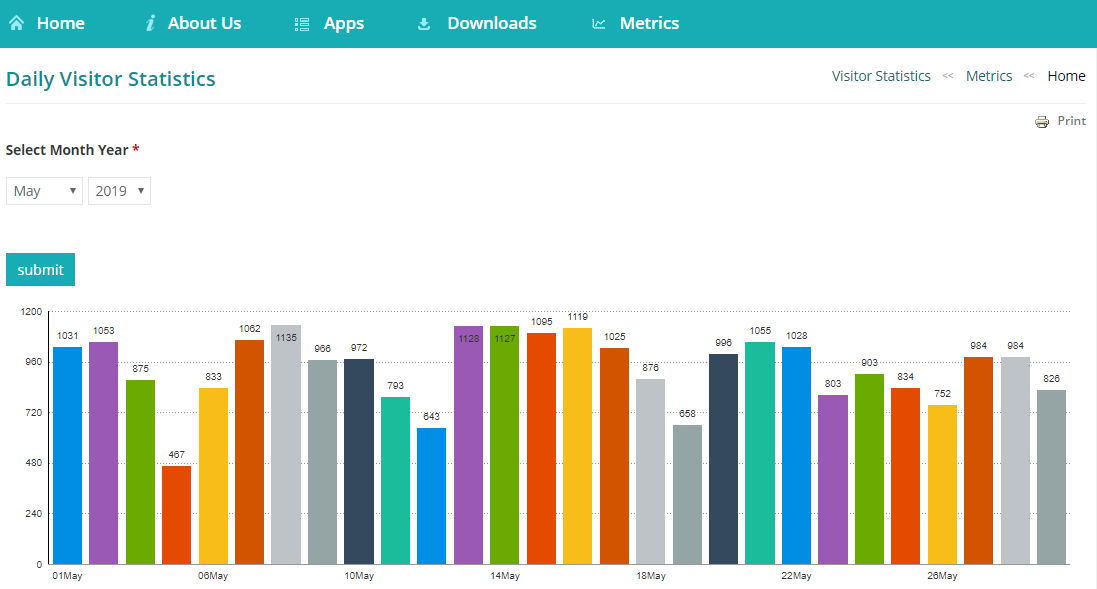Click the arrow on the May selector
Screen dimensions: 1097x589
click(72, 190)
